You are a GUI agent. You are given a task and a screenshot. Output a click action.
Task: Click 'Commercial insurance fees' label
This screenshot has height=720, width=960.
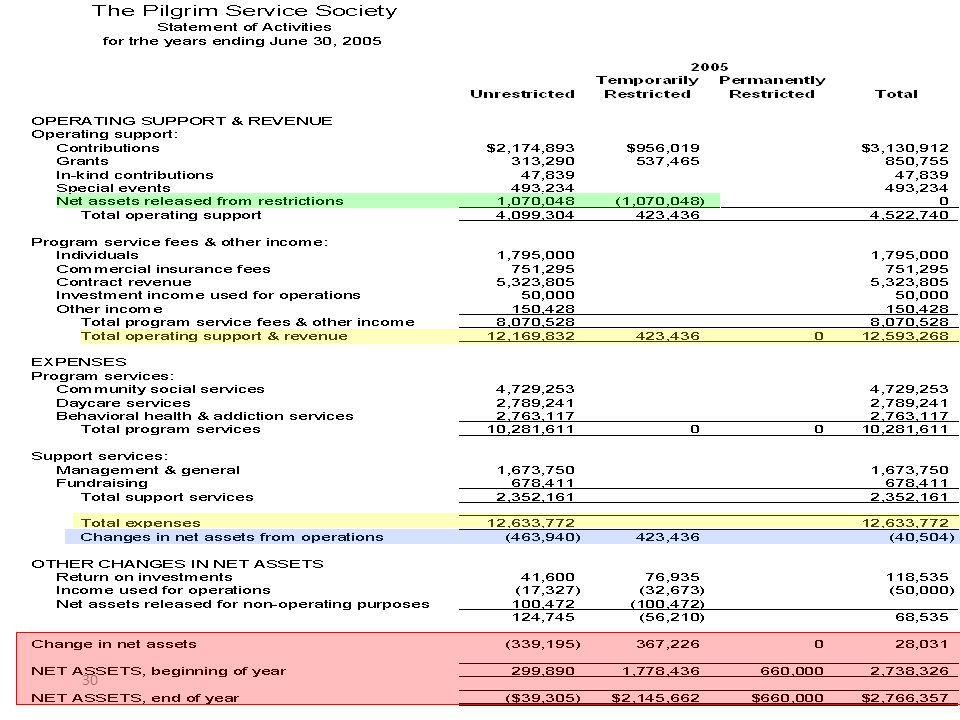pos(163,269)
